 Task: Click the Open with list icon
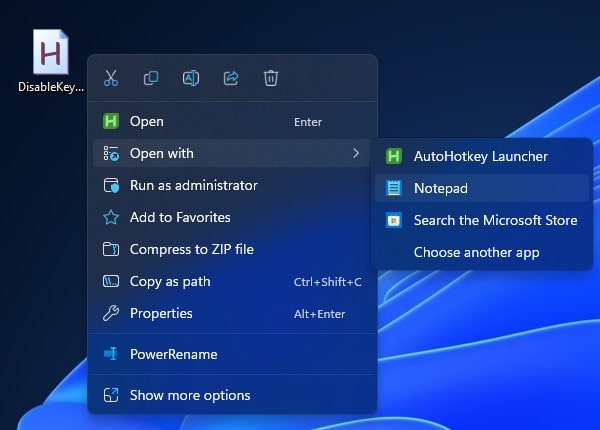[111, 153]
